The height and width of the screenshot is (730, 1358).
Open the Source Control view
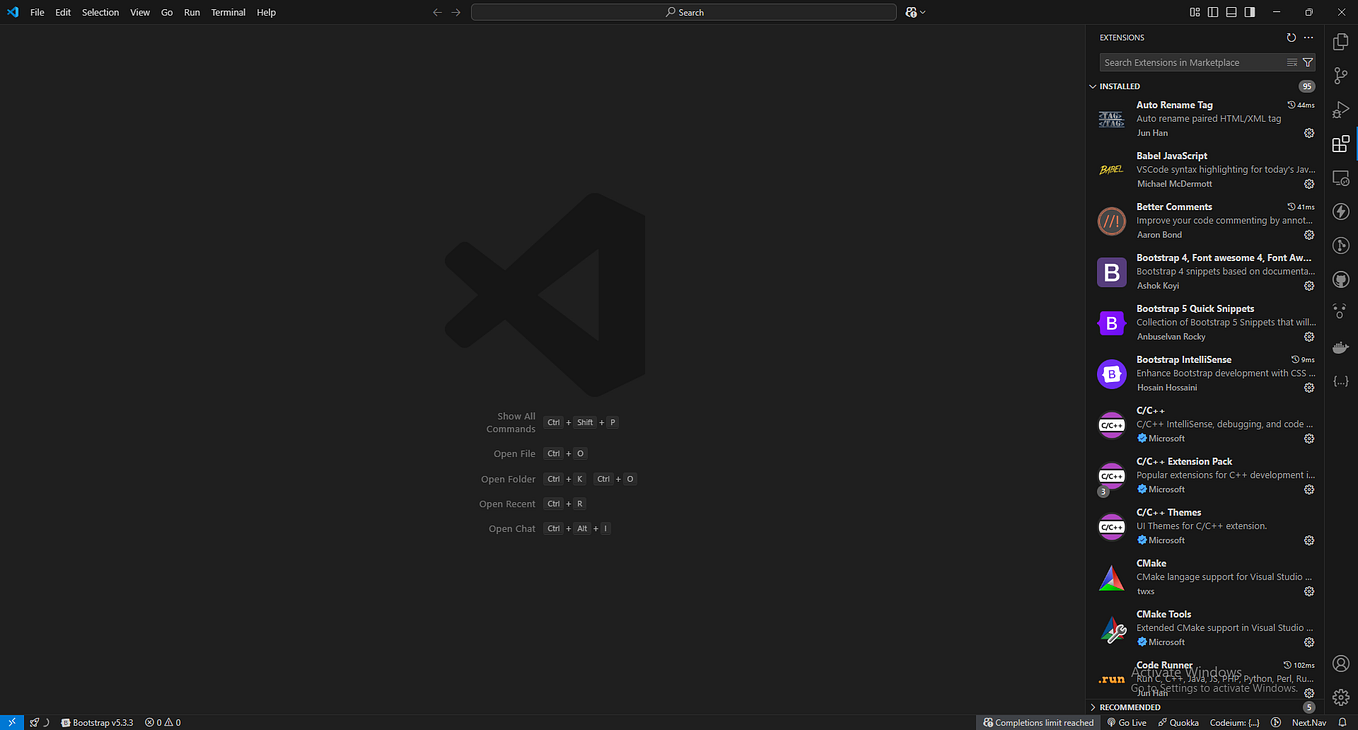tap(1340, 75)
